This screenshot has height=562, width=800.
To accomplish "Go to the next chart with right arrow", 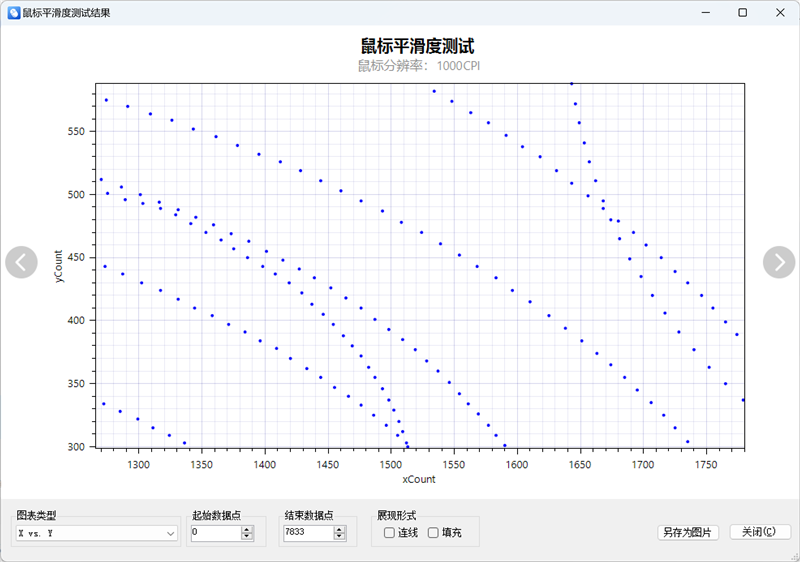I will 779,262.
